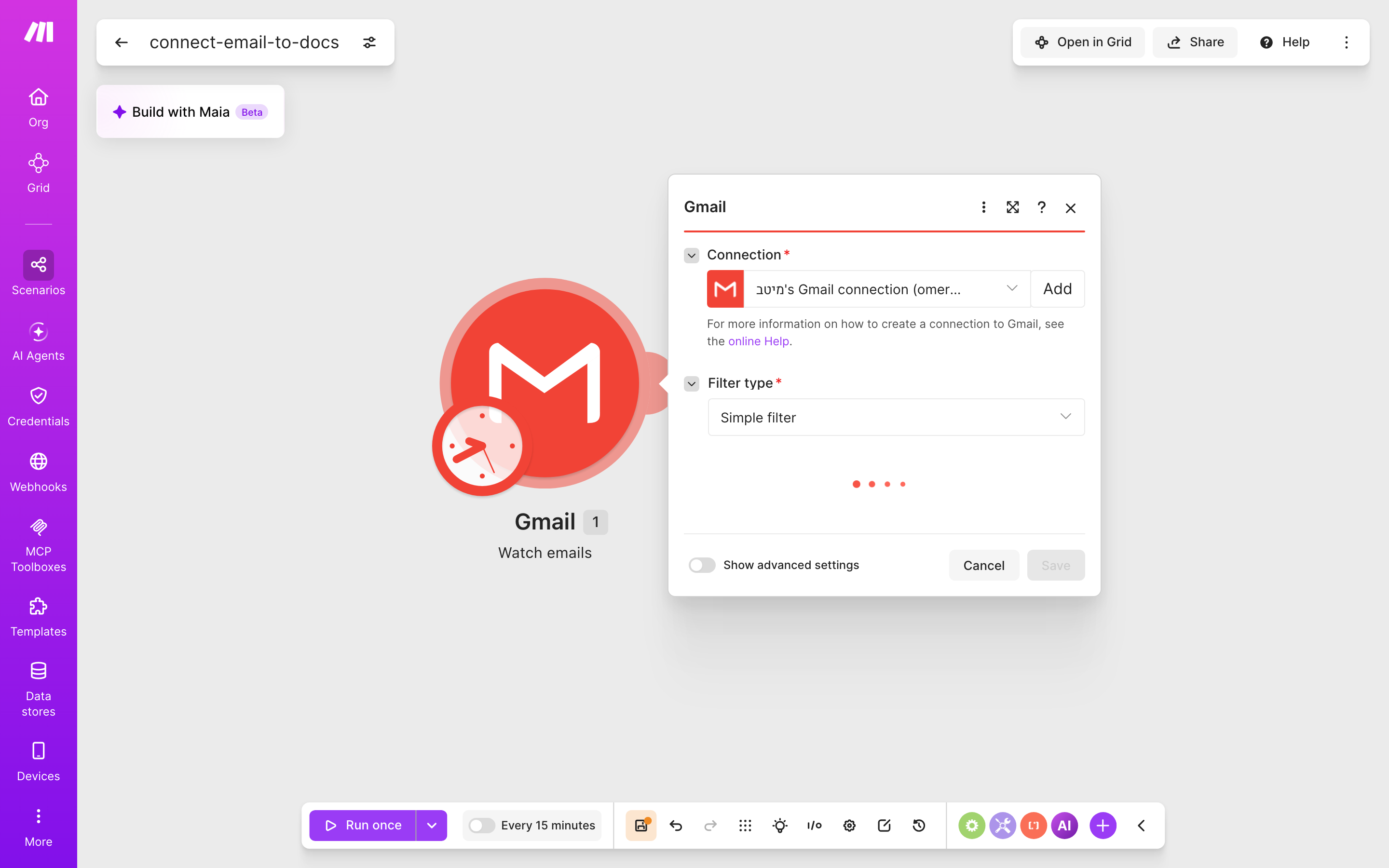The width and height of the screenshot is (1389, 868).
Task: Open scenario inputs and outputs icon
Action: tap(815, 826)
